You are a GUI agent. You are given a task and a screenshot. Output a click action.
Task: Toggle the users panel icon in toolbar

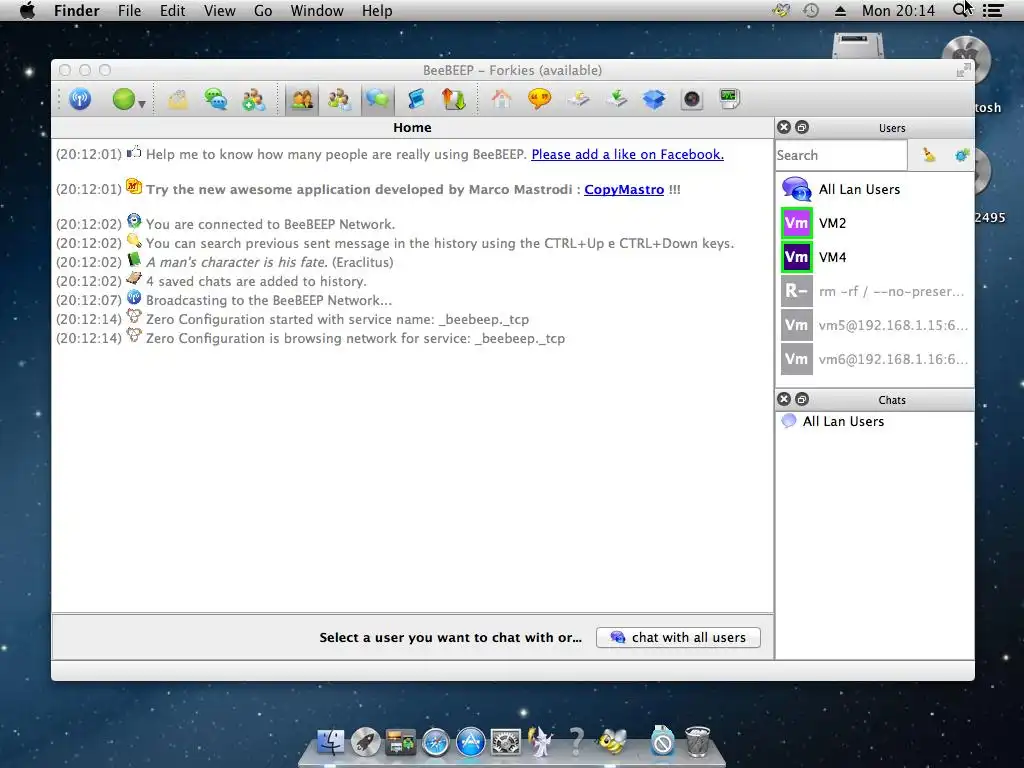coord(302,100)
